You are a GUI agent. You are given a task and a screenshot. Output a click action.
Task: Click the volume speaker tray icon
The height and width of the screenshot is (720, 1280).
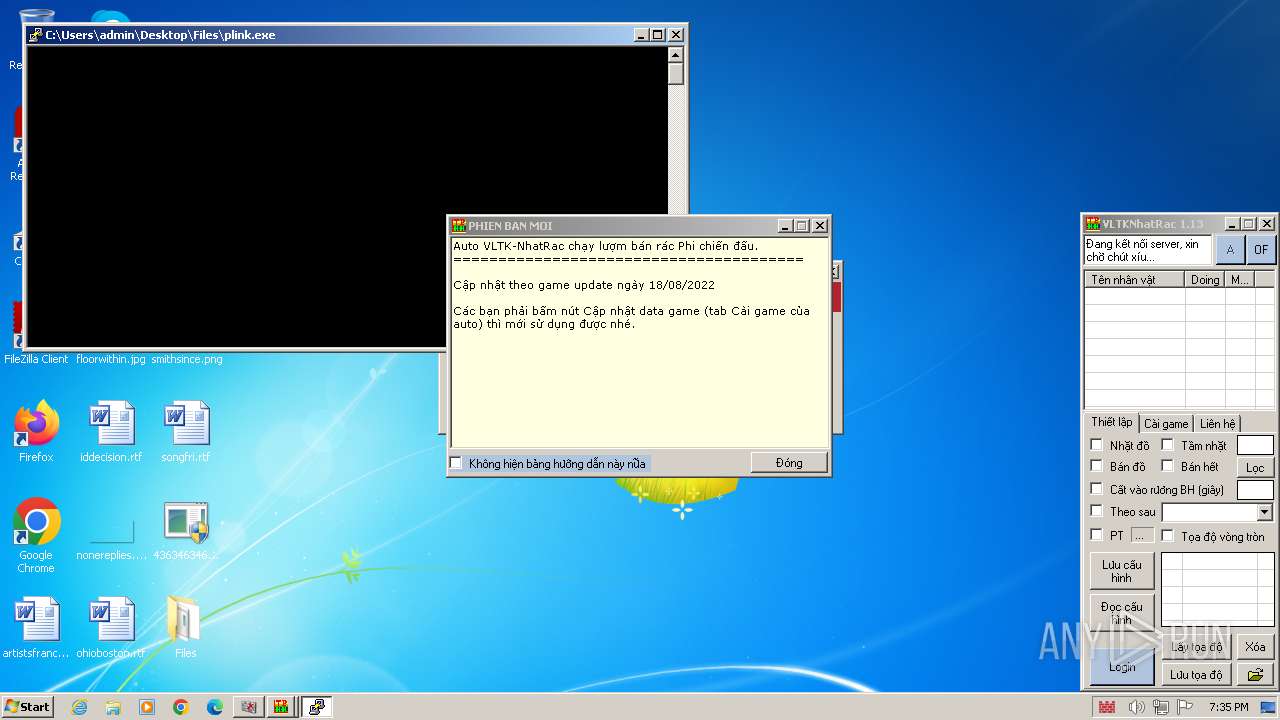click(1136, 707)
